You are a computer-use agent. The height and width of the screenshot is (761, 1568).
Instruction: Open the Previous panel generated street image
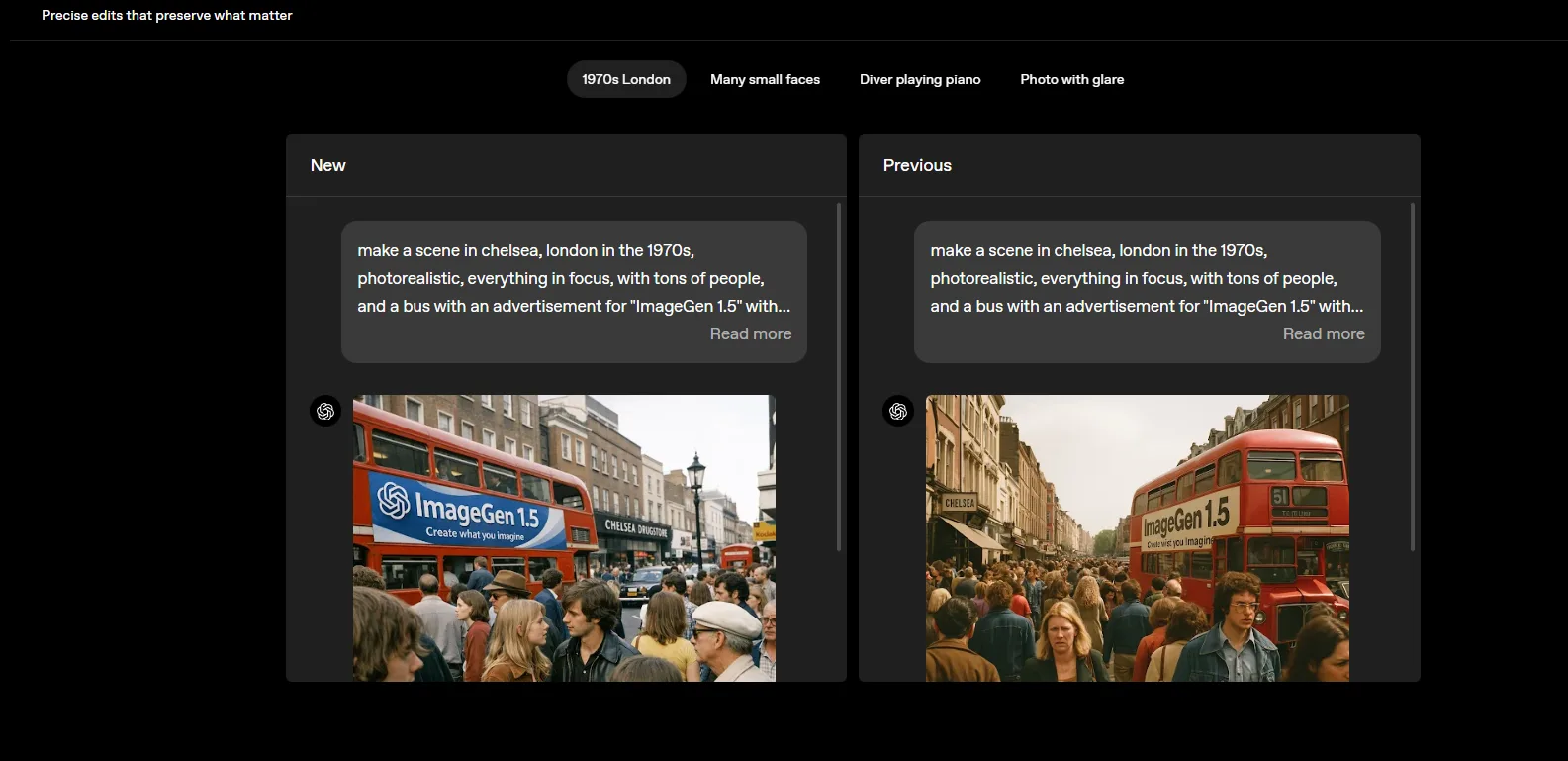[1138, 538]
